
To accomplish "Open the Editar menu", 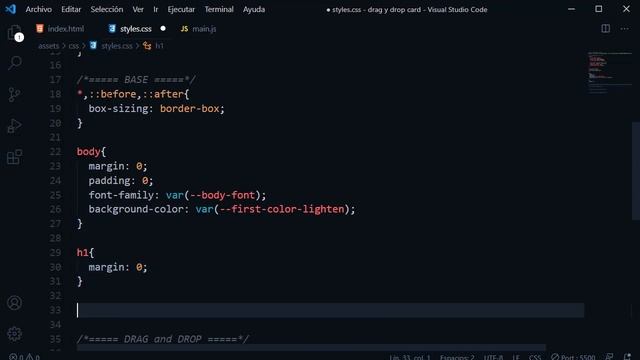I will [x=71, y=9].
